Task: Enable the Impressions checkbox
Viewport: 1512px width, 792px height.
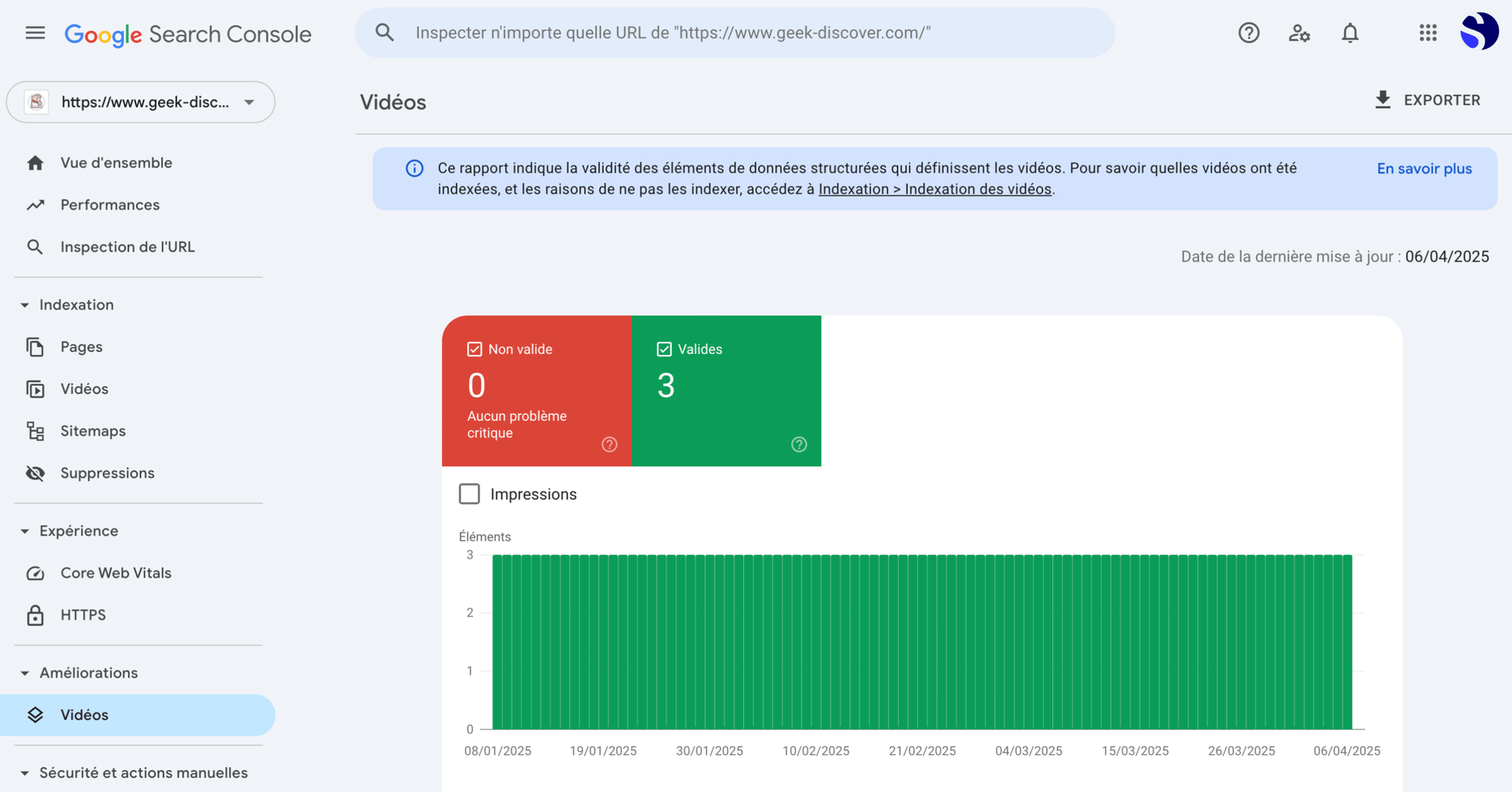Action: point(469,493)
